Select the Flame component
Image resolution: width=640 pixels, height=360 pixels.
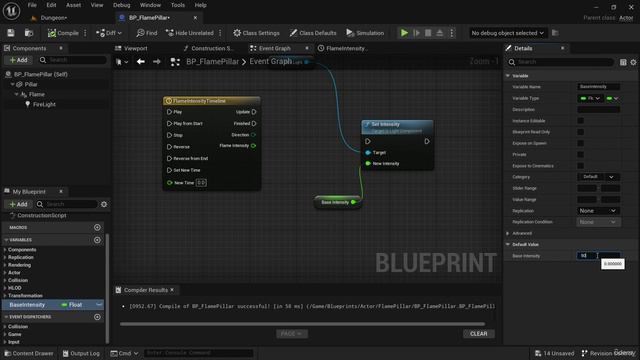pyautogui.click(x=36, y=94)
